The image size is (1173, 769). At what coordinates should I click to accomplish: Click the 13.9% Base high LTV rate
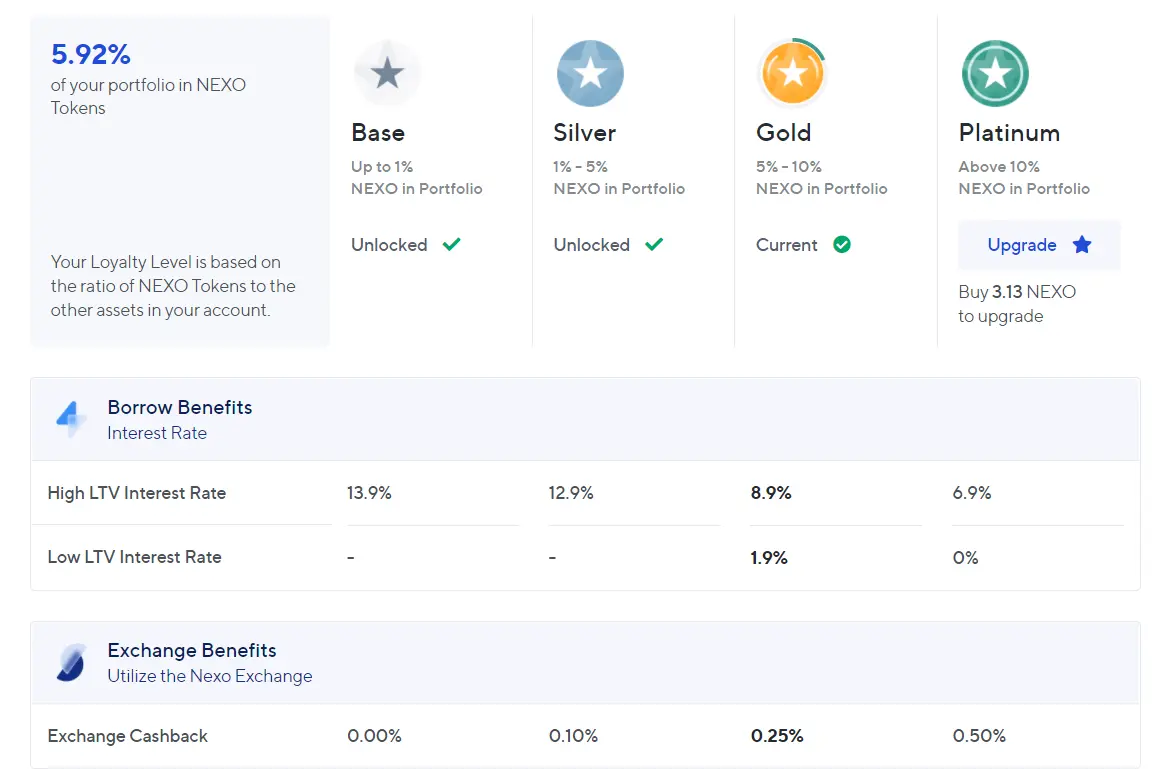coord(370,493)
